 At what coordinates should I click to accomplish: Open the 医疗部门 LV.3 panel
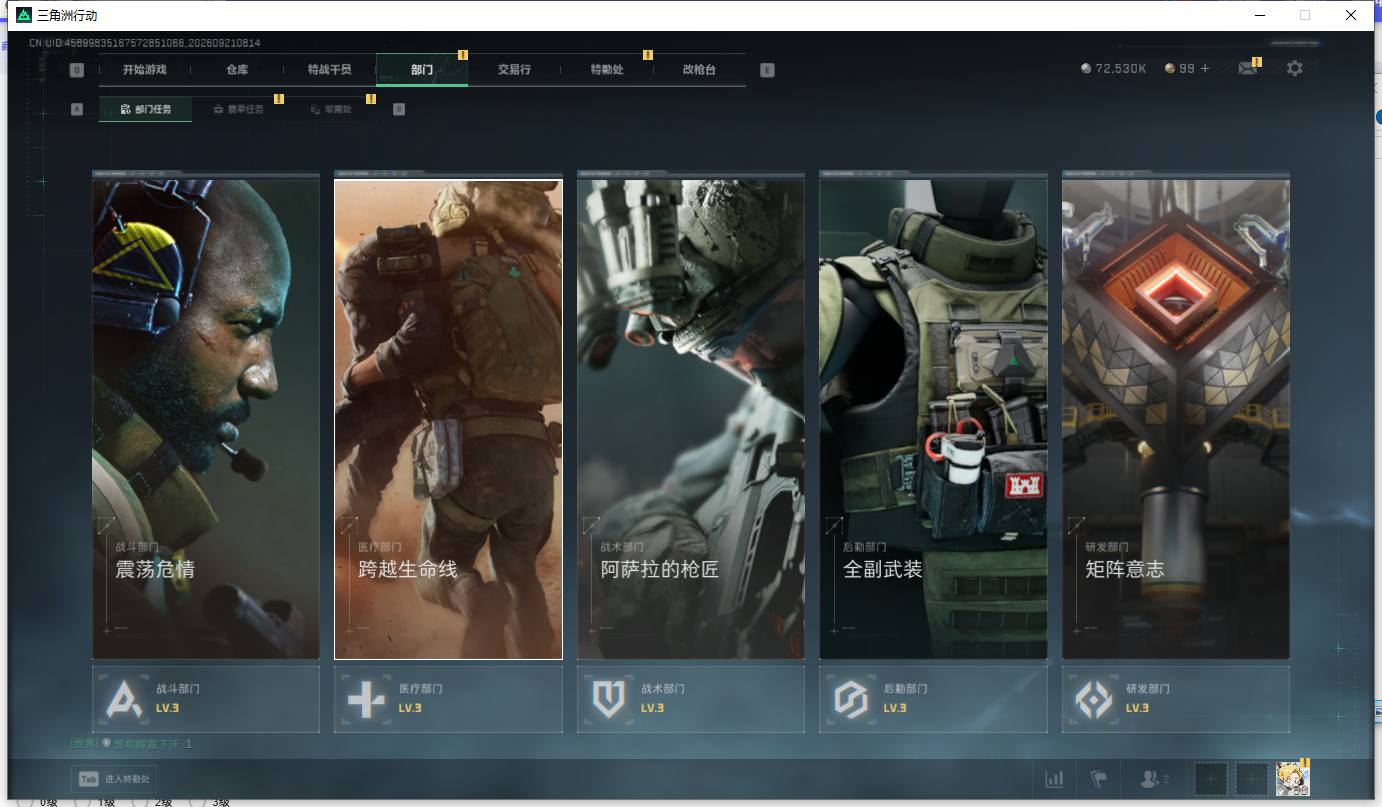tap(448, 699)
